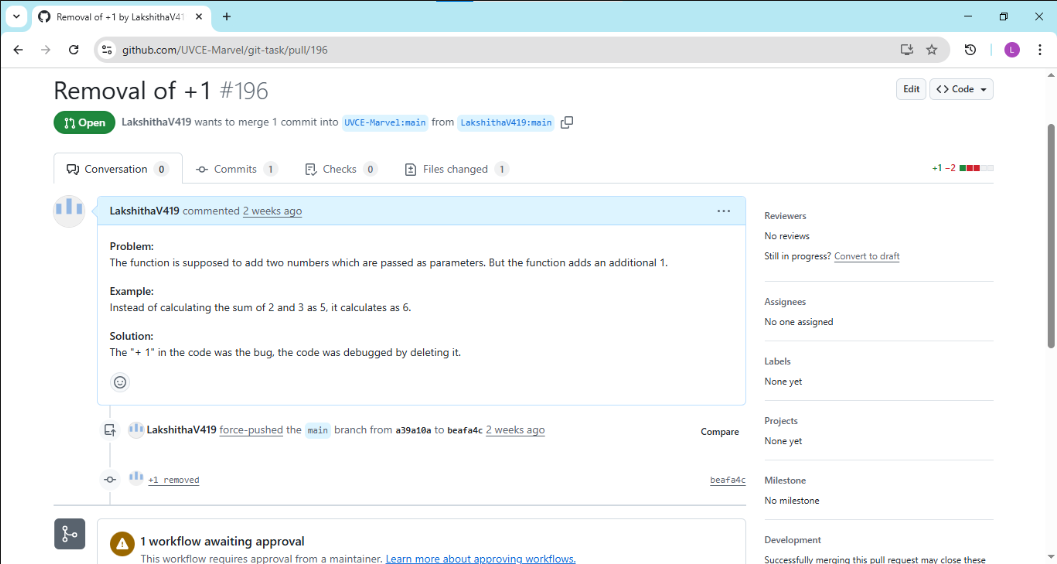Expand the Code dropdown
Viewport: 1057px width, 564px height.
[961, 89]
